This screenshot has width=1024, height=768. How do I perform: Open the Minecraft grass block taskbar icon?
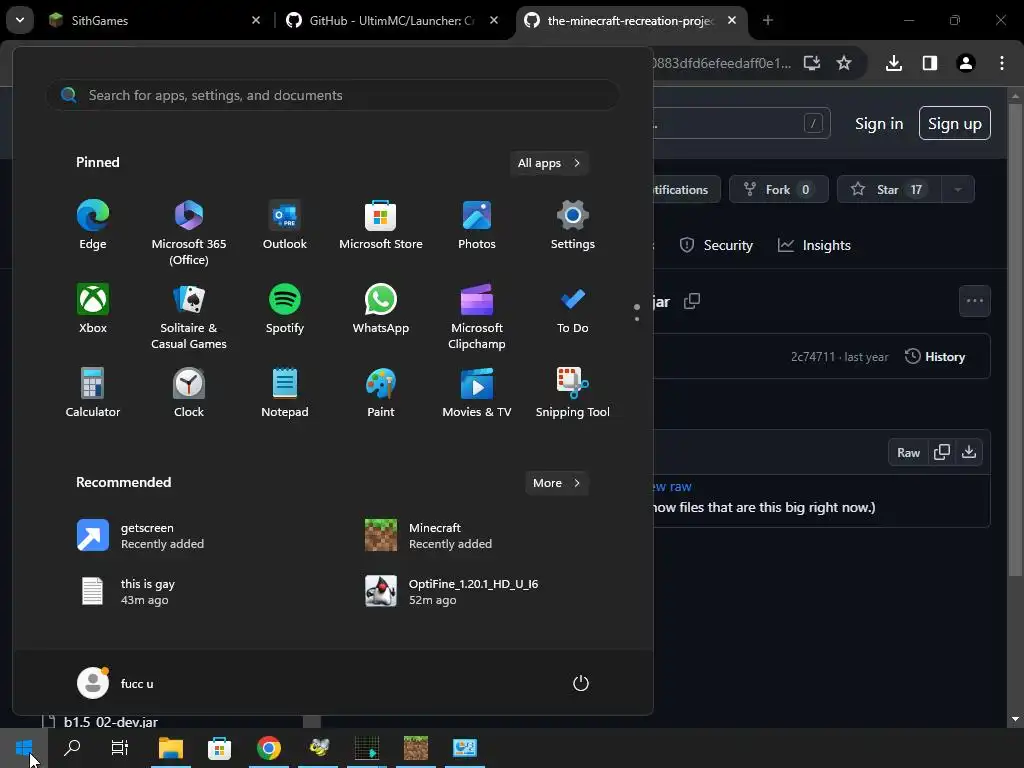coord(415,748)
